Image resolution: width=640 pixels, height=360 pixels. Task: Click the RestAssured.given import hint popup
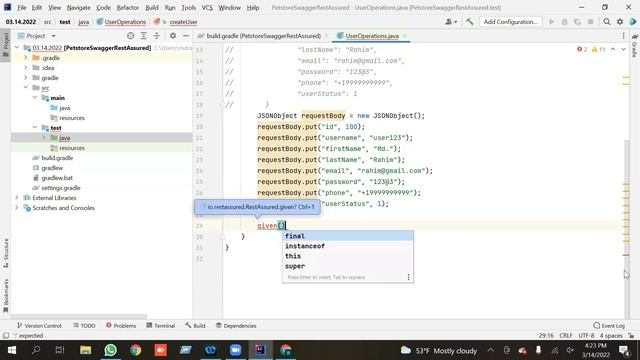point(258,207)
